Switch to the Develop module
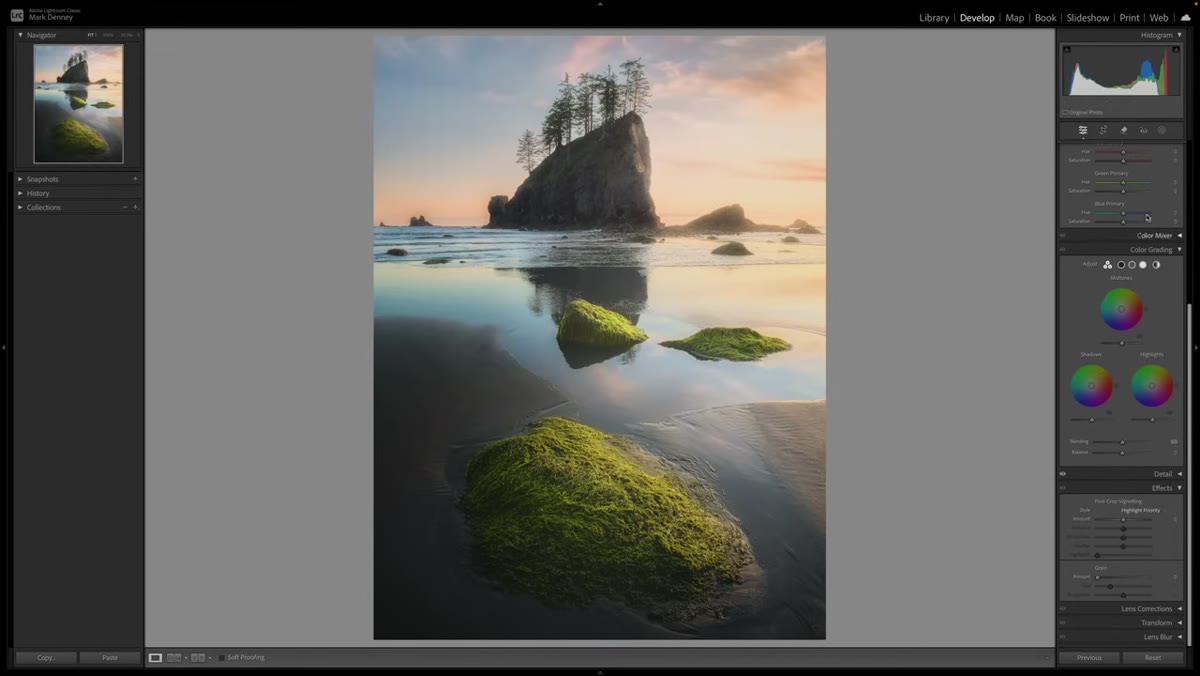The image size is (1200, 676). 977,18
